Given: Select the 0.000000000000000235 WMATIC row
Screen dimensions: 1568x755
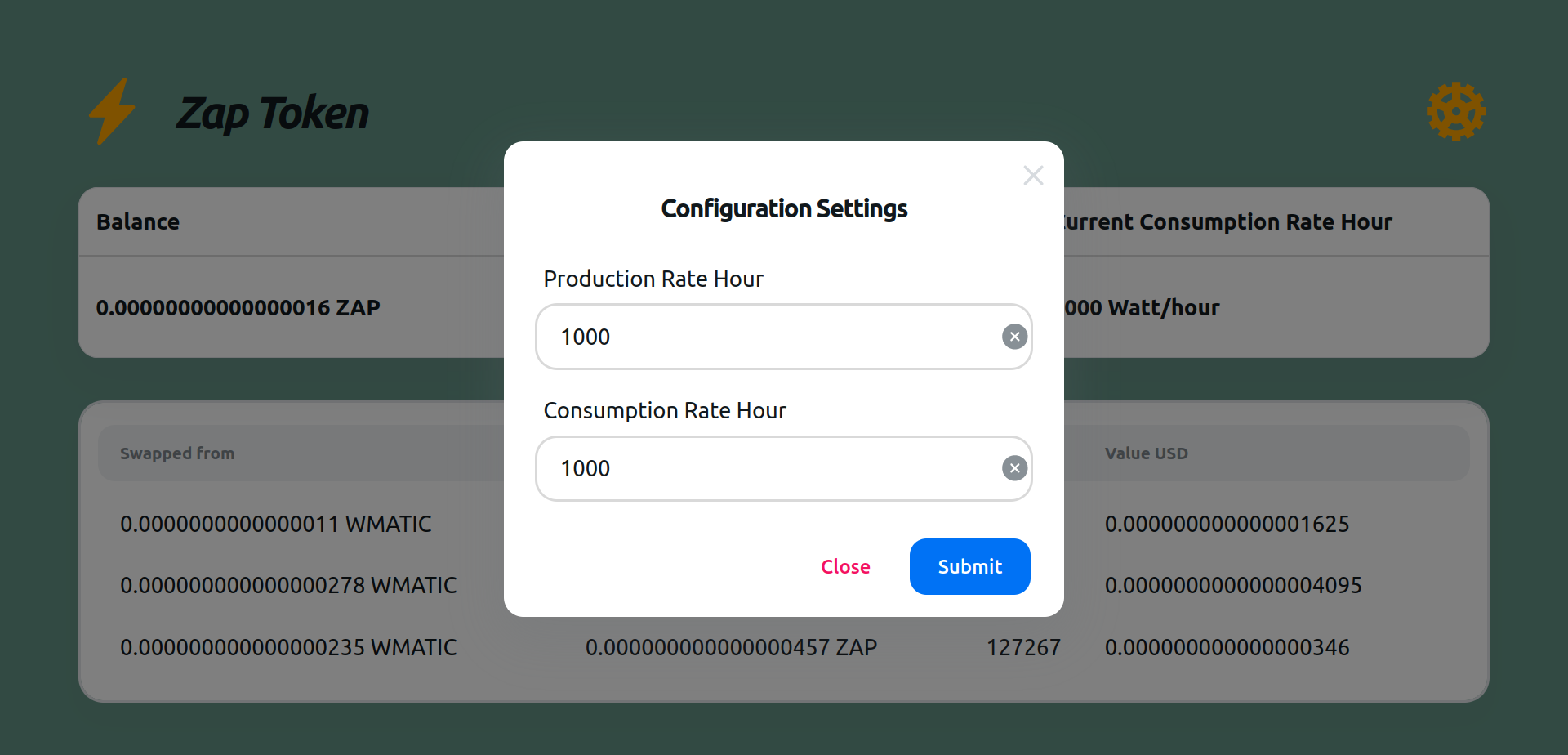Looking at the screenshot, I should tap(288, 647).
